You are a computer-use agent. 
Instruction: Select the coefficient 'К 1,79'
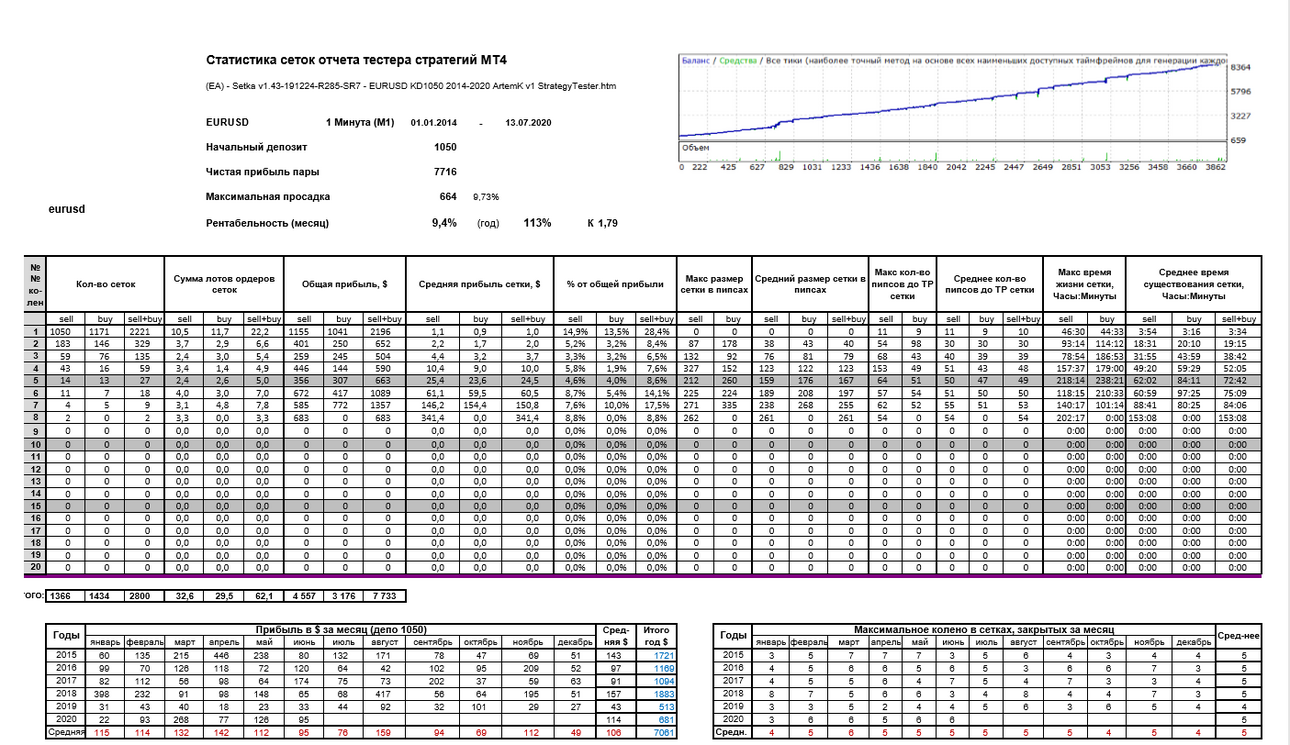click(603, 223)
